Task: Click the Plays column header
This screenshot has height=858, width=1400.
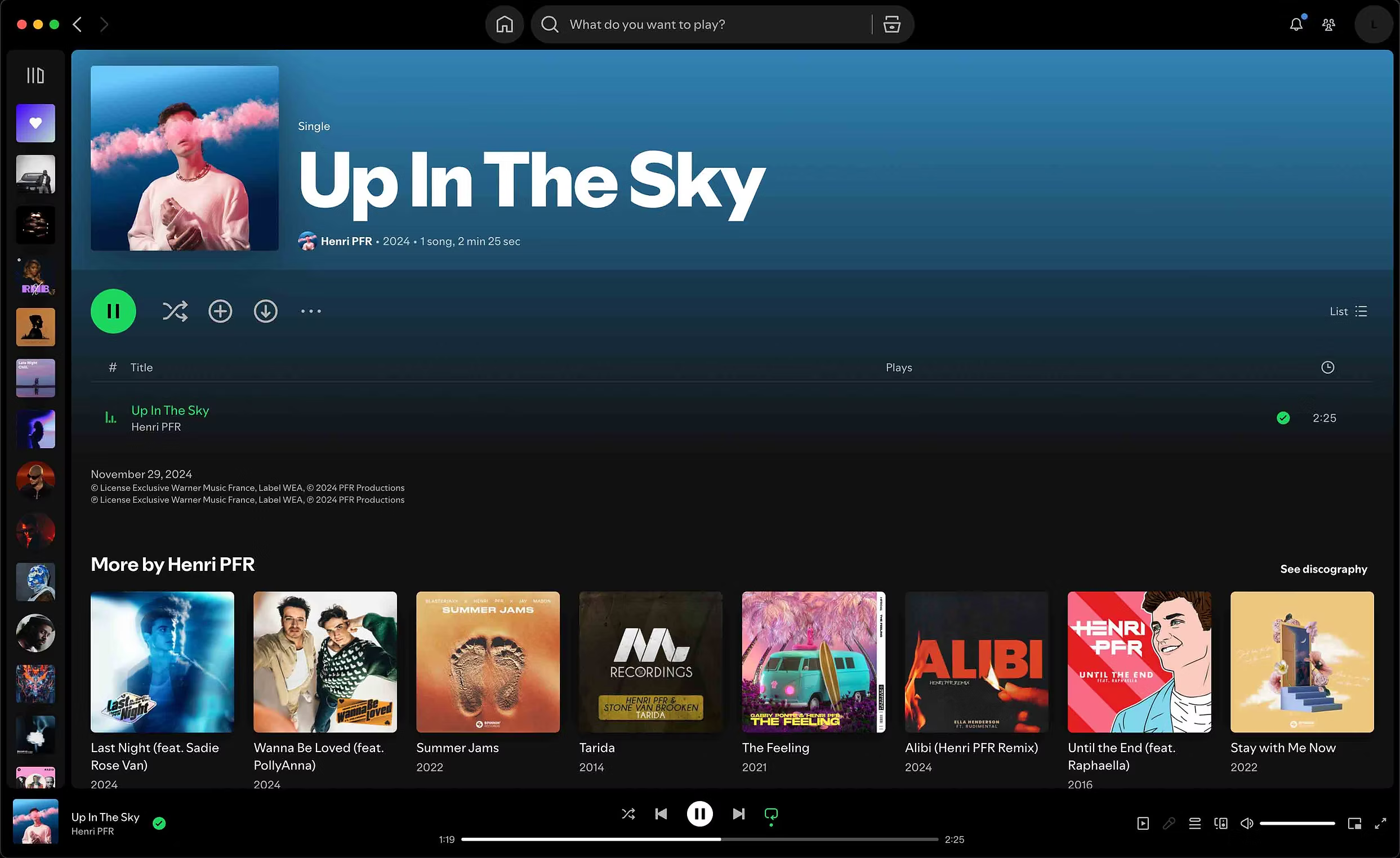Action: point(899,368)
